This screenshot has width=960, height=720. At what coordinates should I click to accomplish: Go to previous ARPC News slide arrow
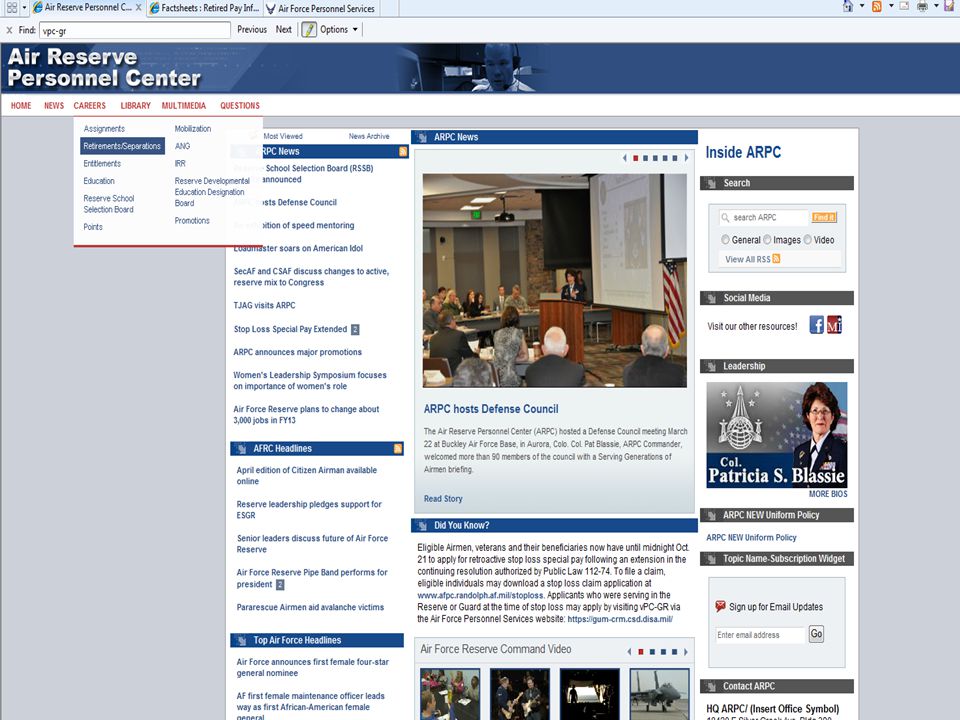tap(624, 158)
